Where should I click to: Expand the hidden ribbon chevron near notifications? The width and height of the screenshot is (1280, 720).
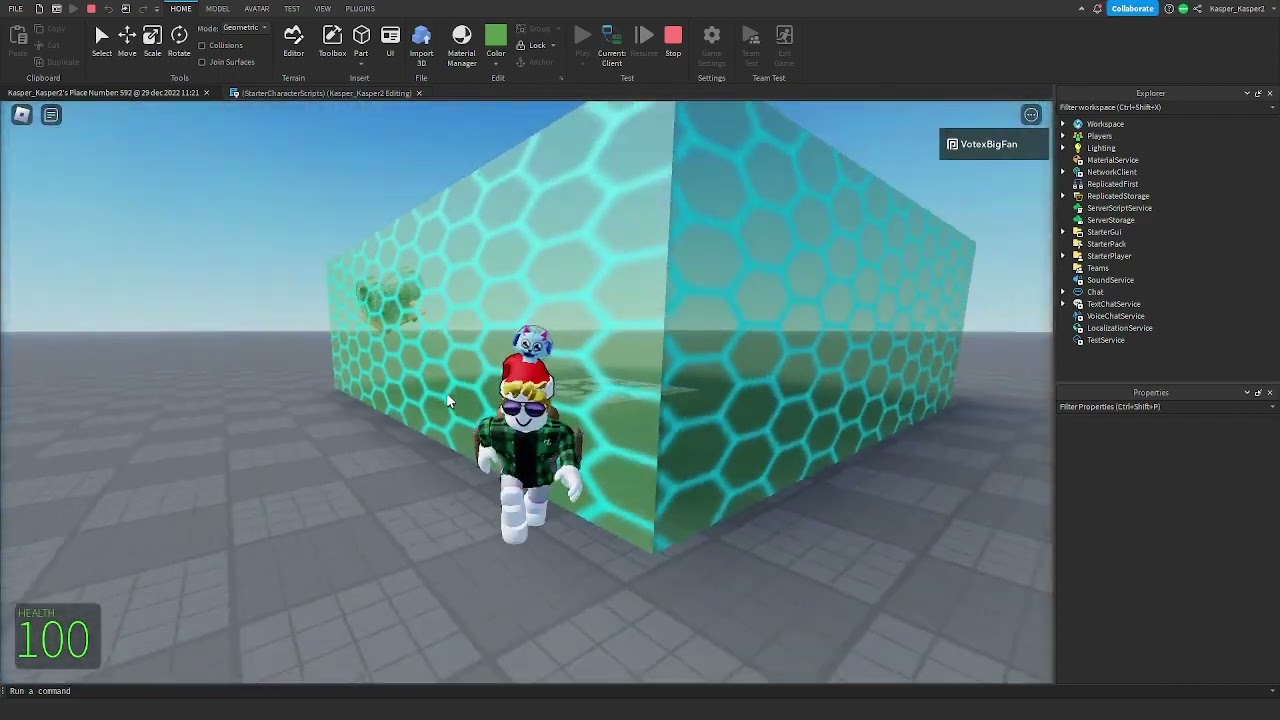(x=1081, y=9)
